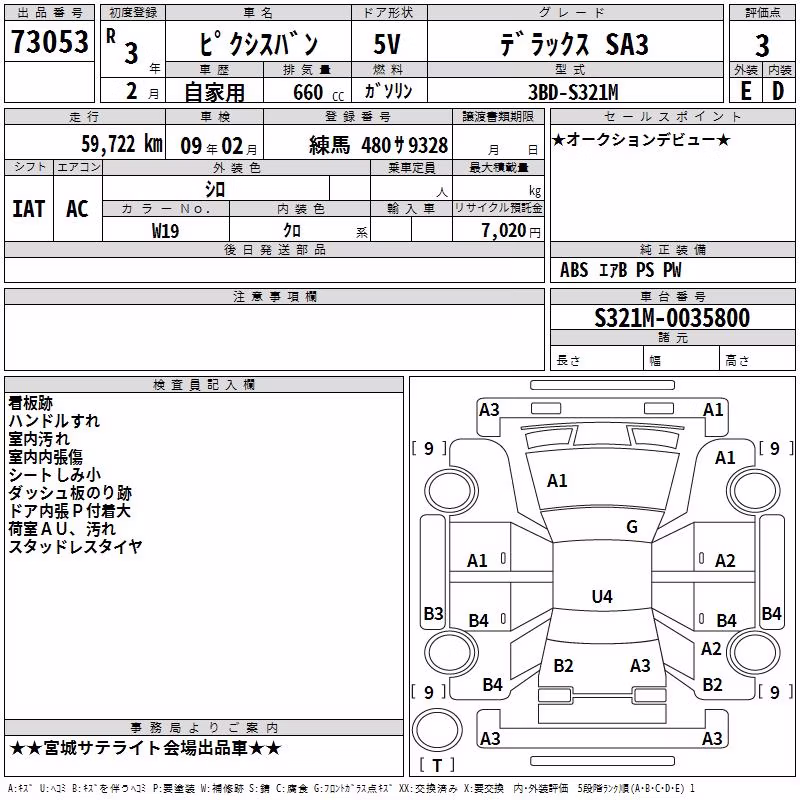Screen dimensions: 800x800
Task: Select the inspector note シートしみ小
Action: pyautogui.click(x=55, y=474)
